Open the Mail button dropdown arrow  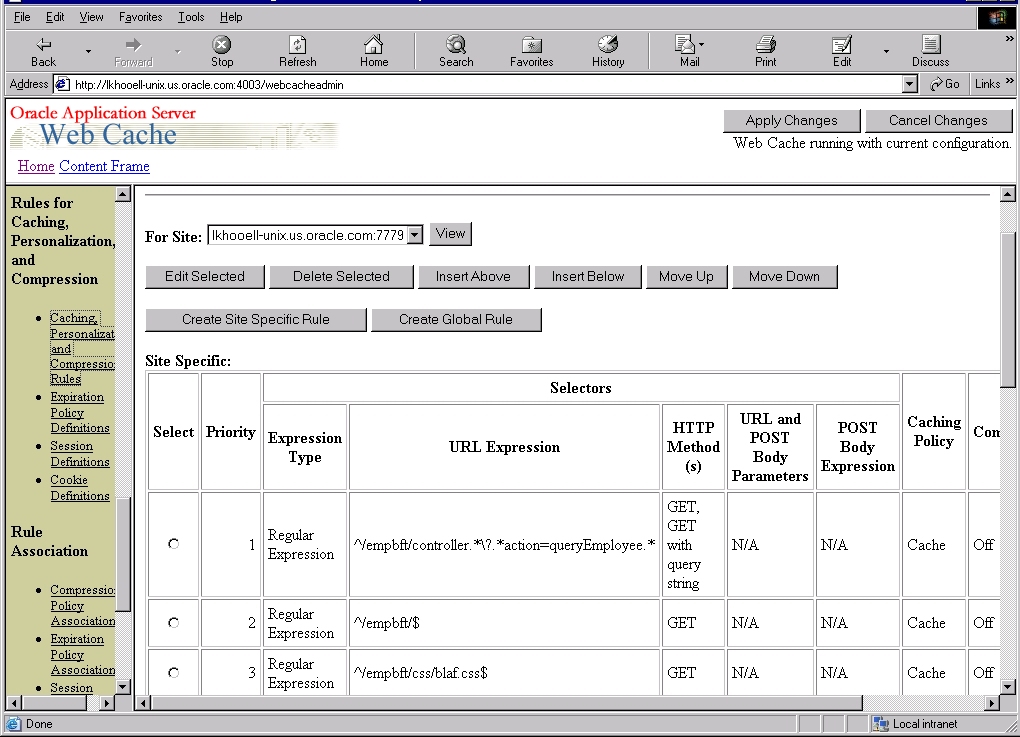pos(701,45)
